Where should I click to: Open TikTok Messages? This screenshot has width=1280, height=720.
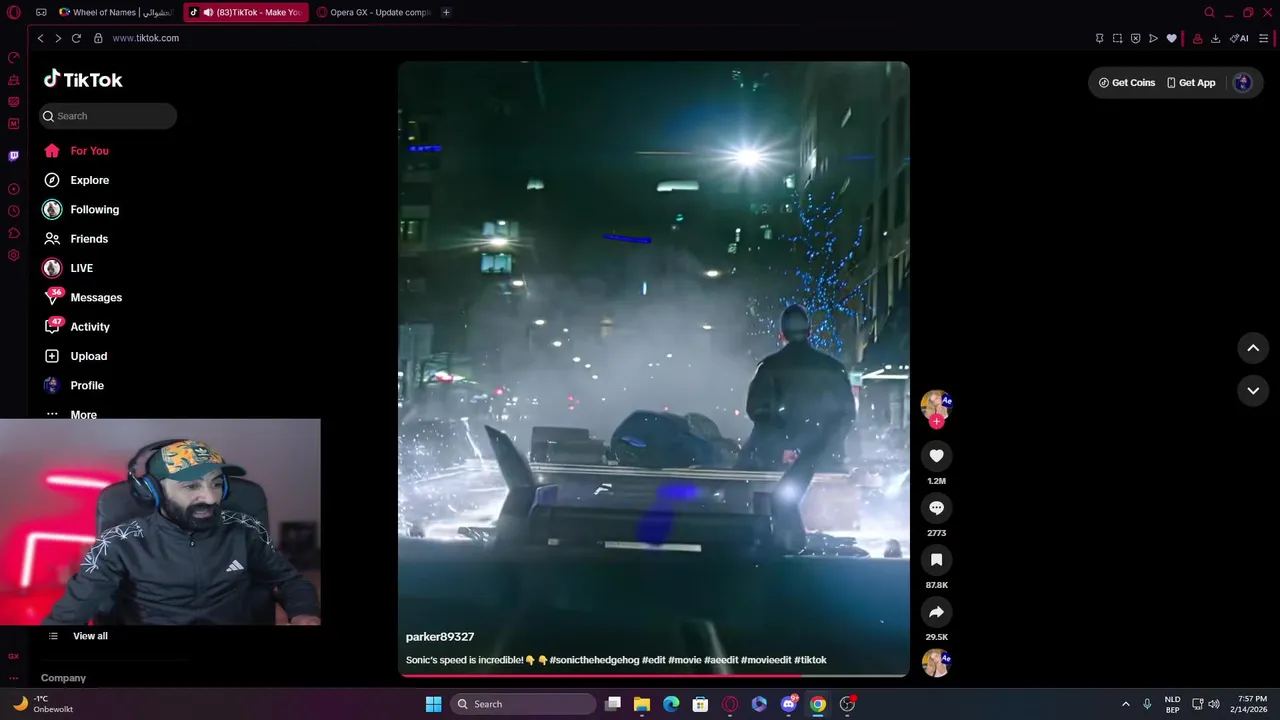[x=83, y=297]
